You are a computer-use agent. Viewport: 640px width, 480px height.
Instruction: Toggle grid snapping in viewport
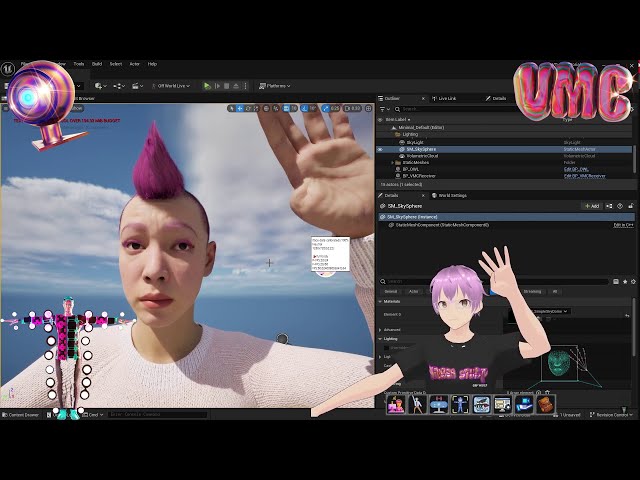[286, 108]
